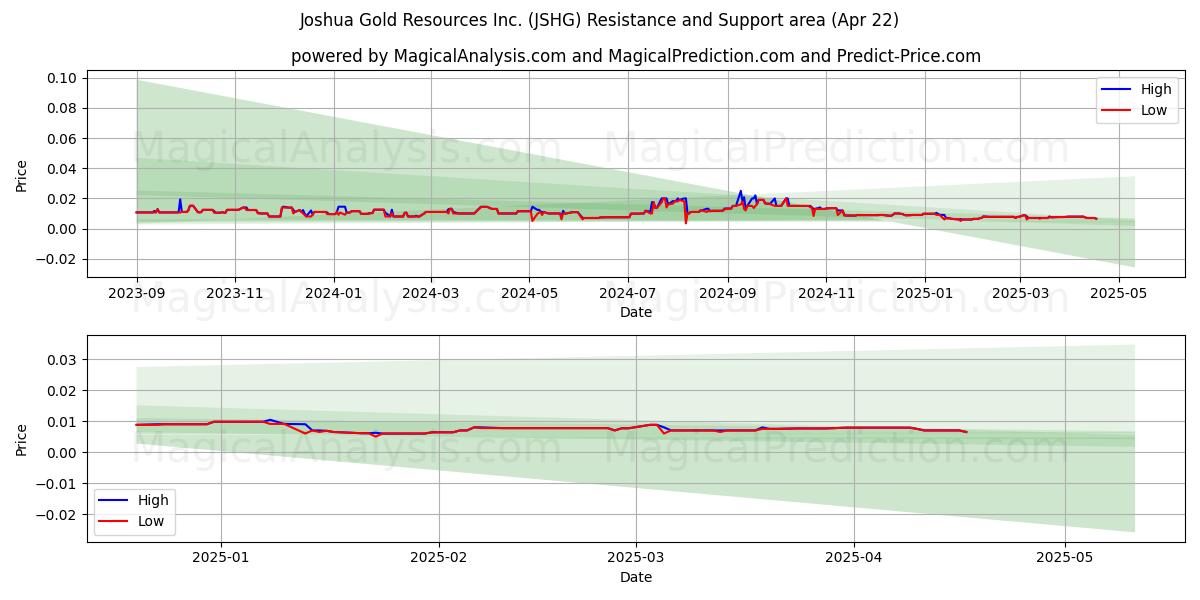Click the 2024-03 tick label on top chart
The image size is (1200, 600).
pos(431,294)
